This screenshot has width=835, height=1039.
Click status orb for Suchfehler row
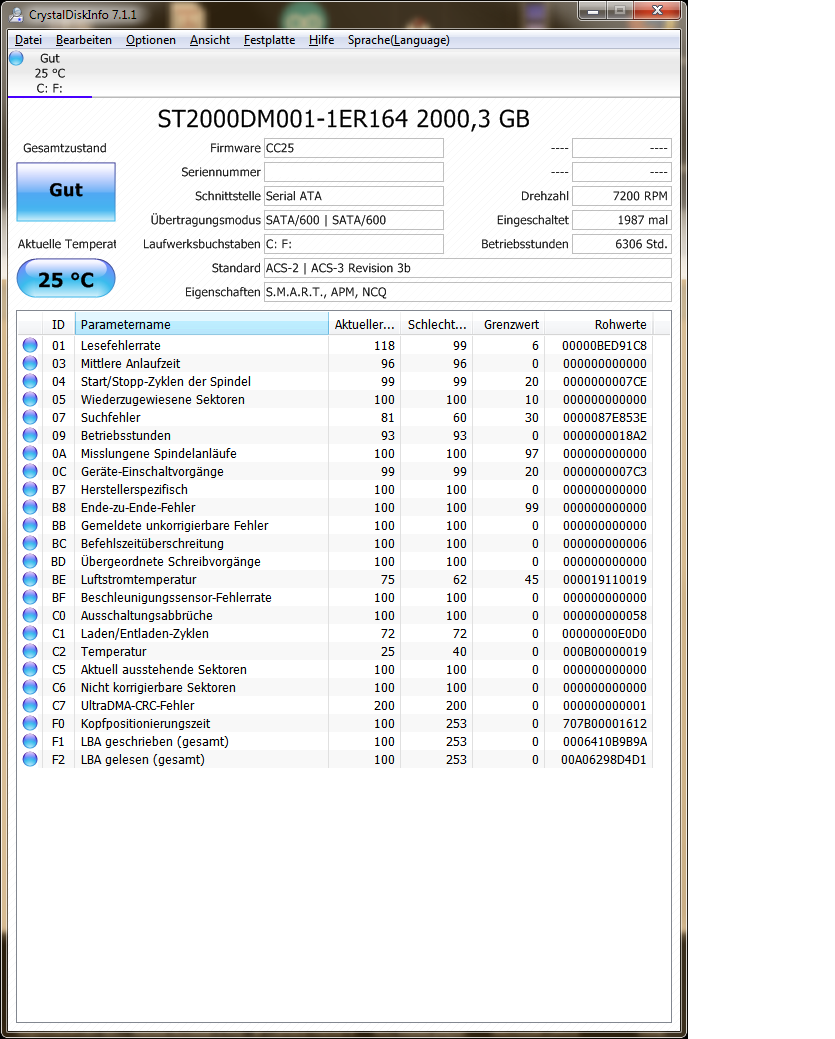click(30, 417)
